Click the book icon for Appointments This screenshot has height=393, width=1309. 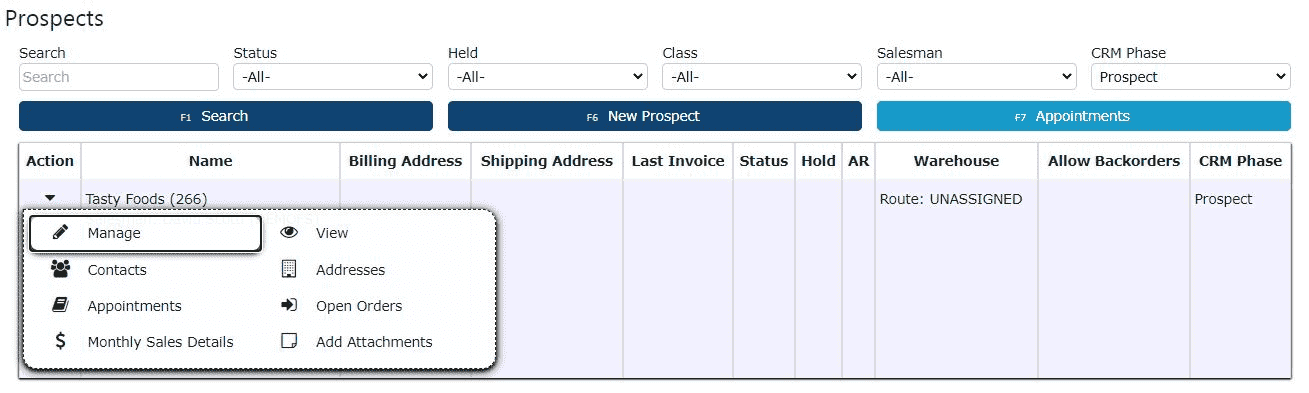coord(60,305)
